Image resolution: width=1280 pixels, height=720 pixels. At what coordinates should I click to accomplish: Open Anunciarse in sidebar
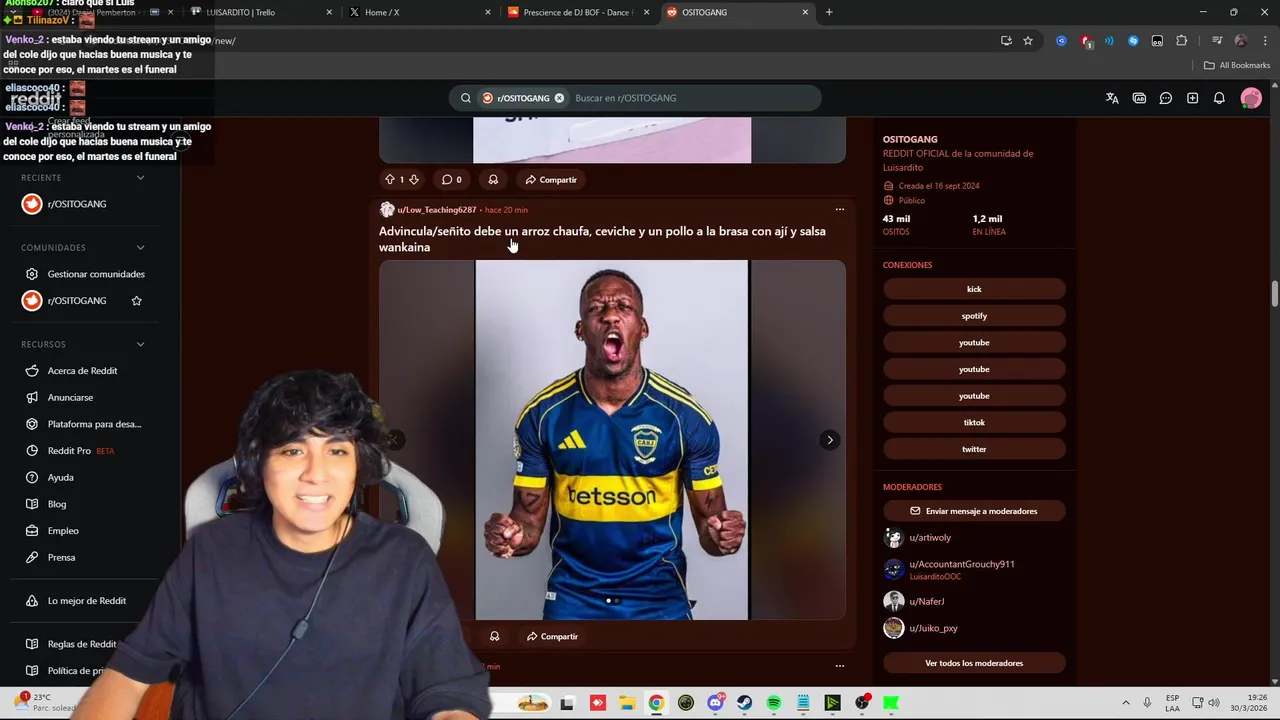[70, 398]
